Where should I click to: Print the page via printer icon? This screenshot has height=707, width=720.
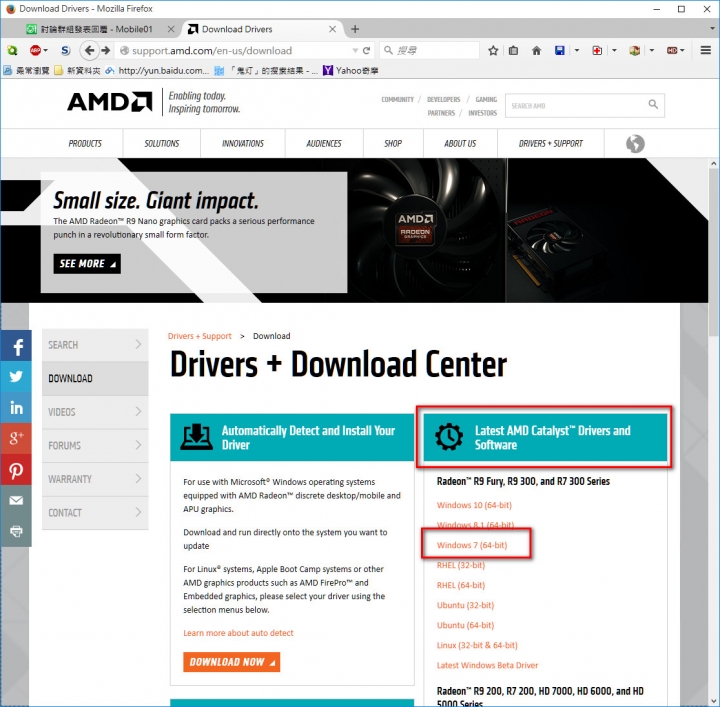click(x=16, y=531)
